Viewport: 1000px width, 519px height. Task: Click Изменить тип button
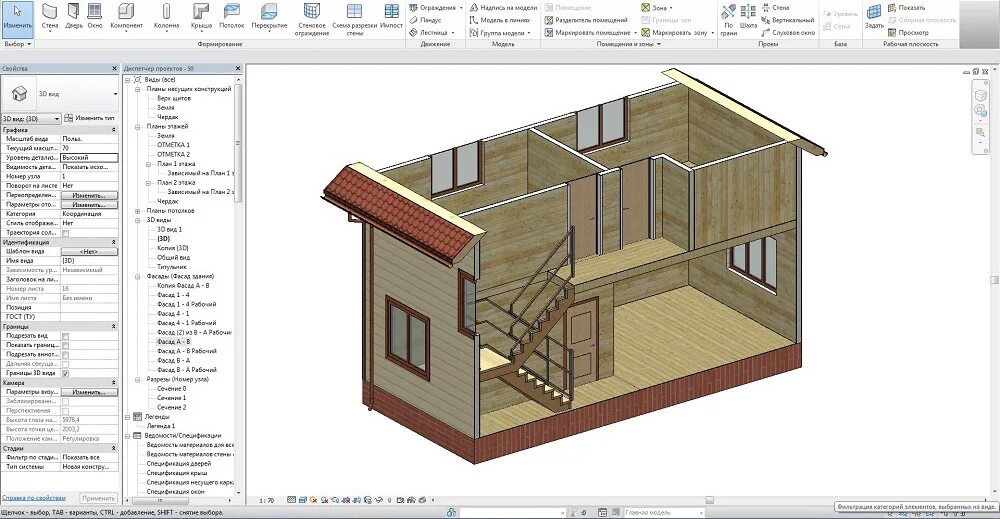click(90, 119)
